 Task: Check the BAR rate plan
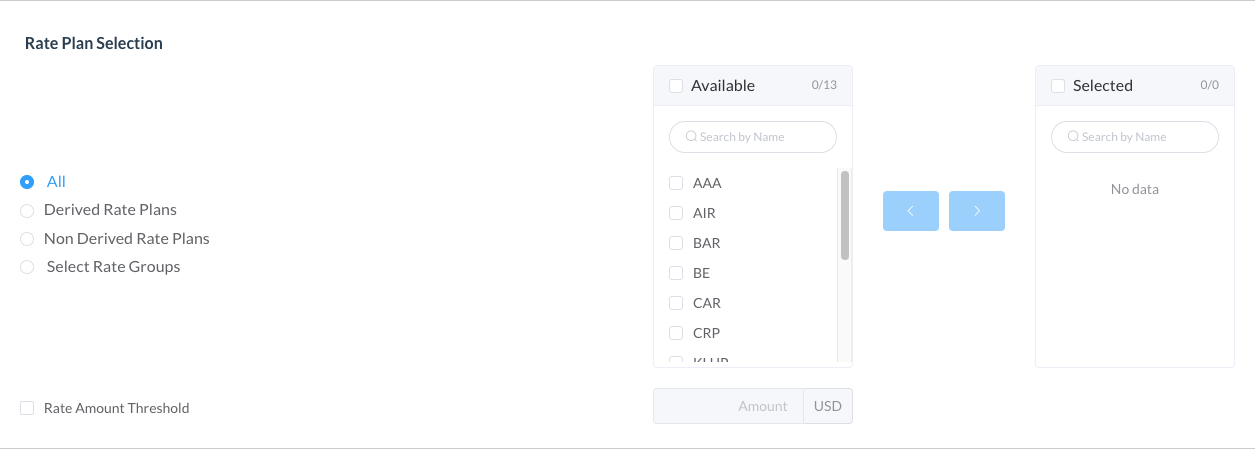pos(676,243)
